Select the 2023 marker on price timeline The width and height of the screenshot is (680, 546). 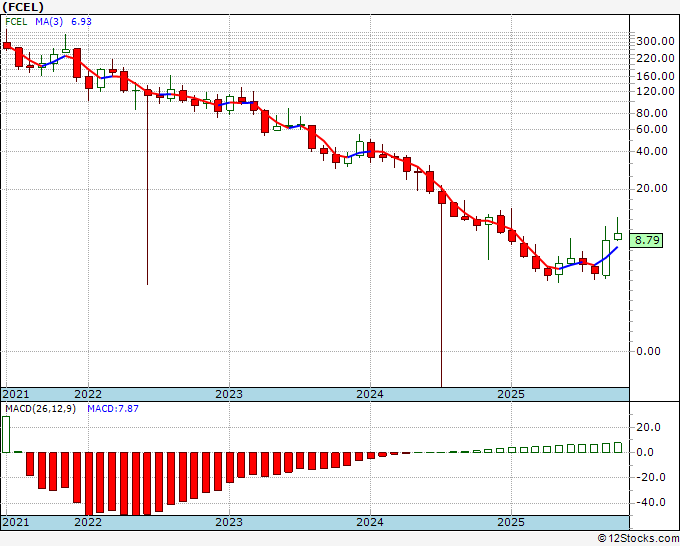click(x=229, y=394)
